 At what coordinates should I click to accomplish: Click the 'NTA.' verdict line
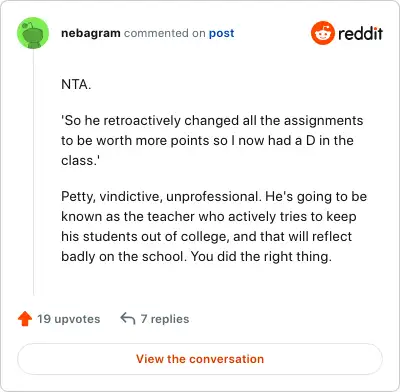pyautogui.click(x=76, y=84)
